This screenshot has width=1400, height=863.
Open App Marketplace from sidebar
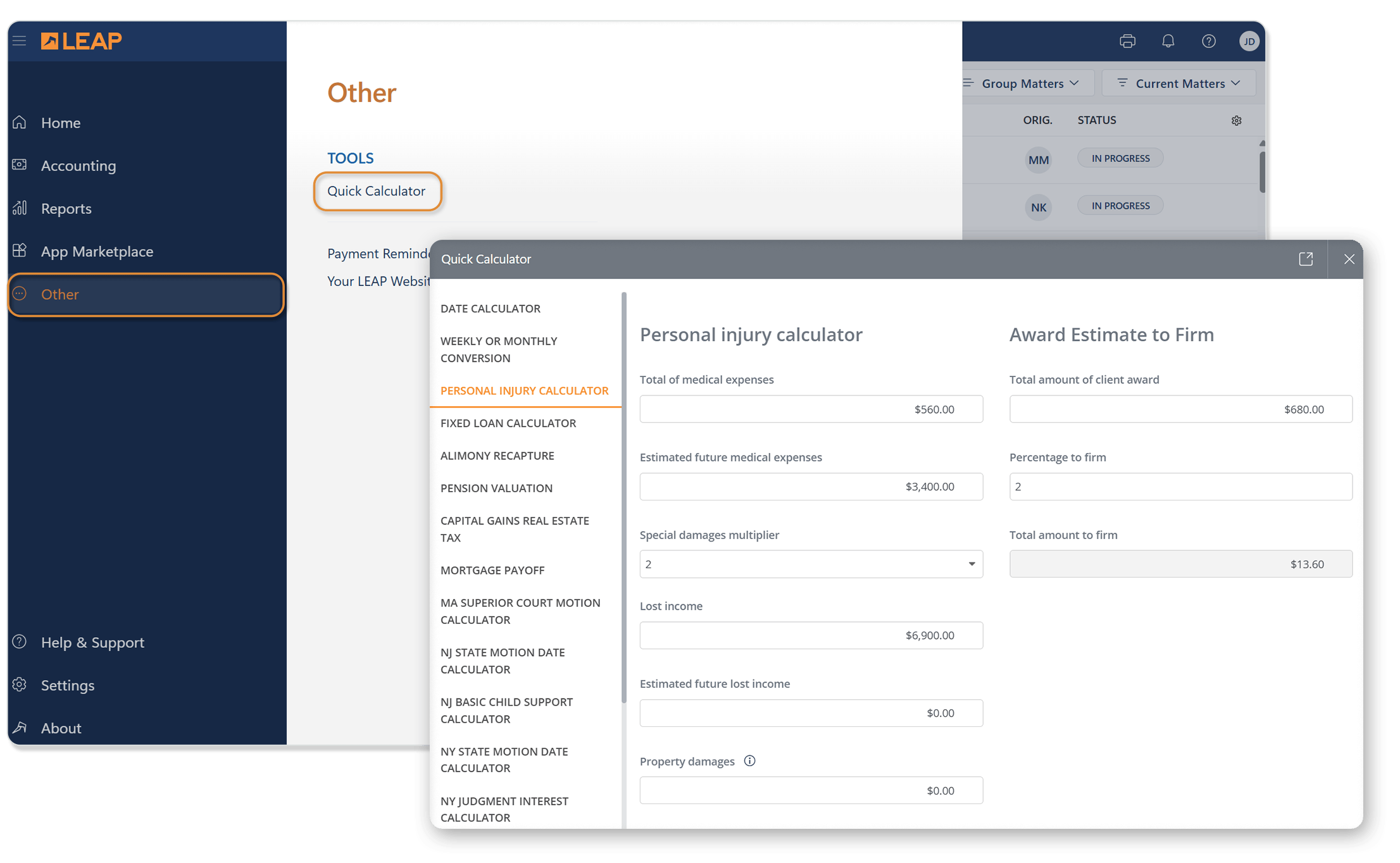pos(97,251)
